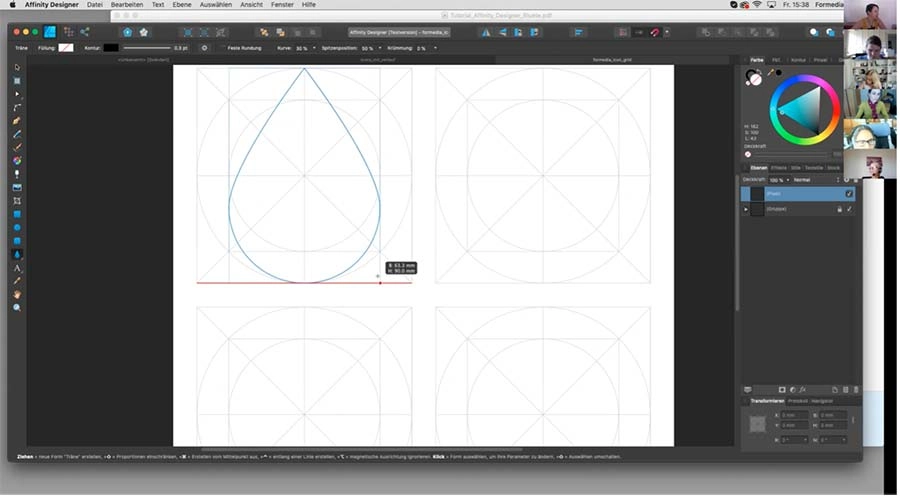Toggle visibility of the Gruppe layer
This screenshot has height=496, width=900.
[x=849, y=209]
